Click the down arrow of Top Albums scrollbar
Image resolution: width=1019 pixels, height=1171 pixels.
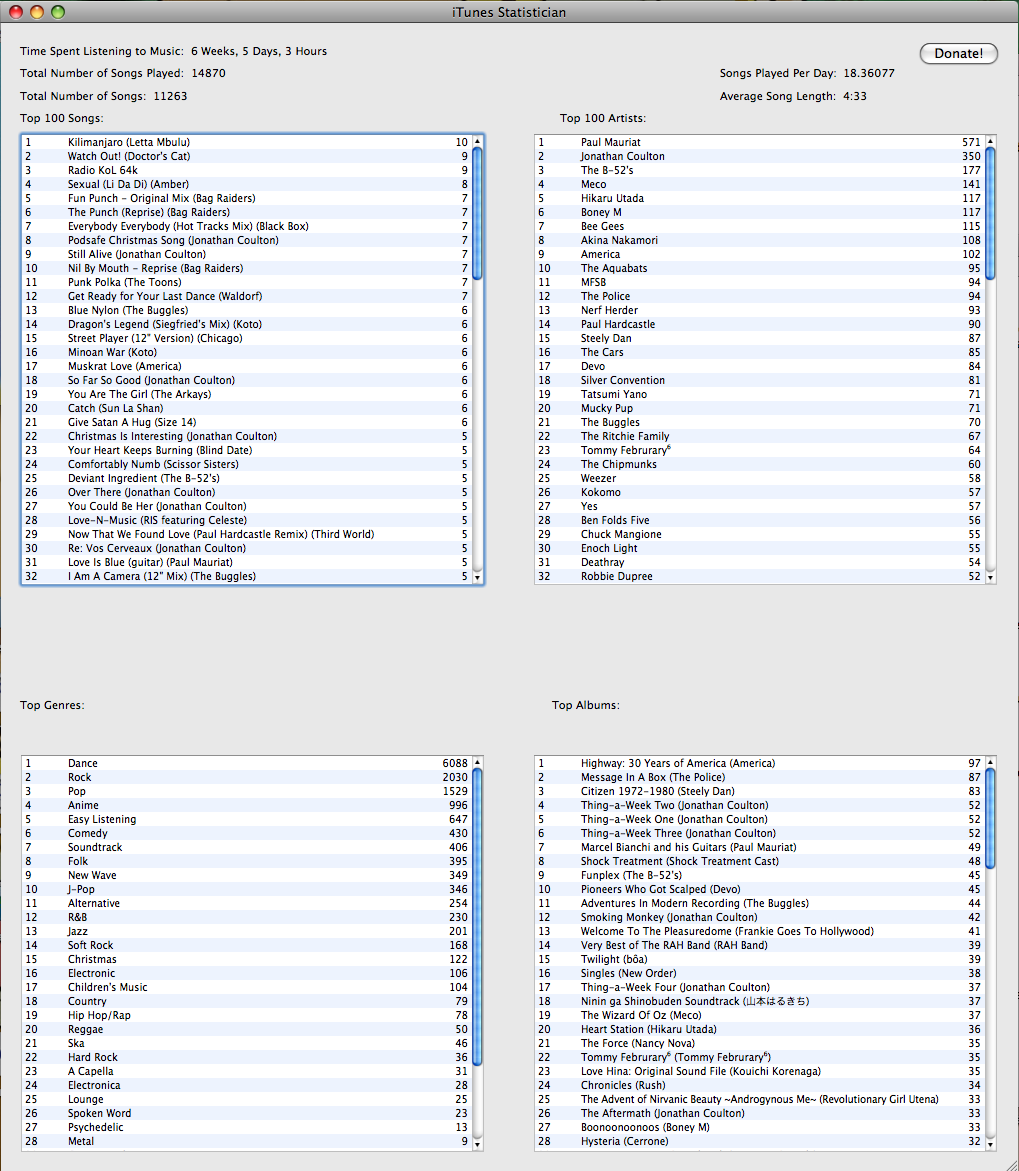[991, 1143]
